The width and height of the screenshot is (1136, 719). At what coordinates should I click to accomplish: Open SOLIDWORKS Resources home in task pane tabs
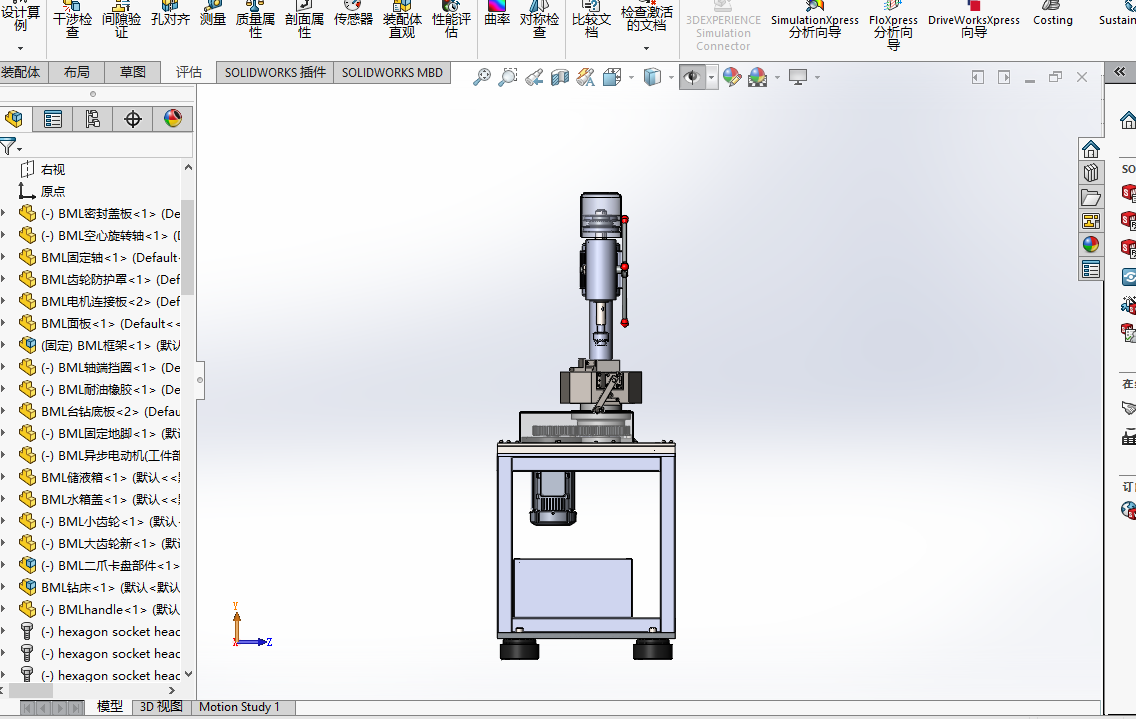pyautogui.click(x=1090, y=149)
